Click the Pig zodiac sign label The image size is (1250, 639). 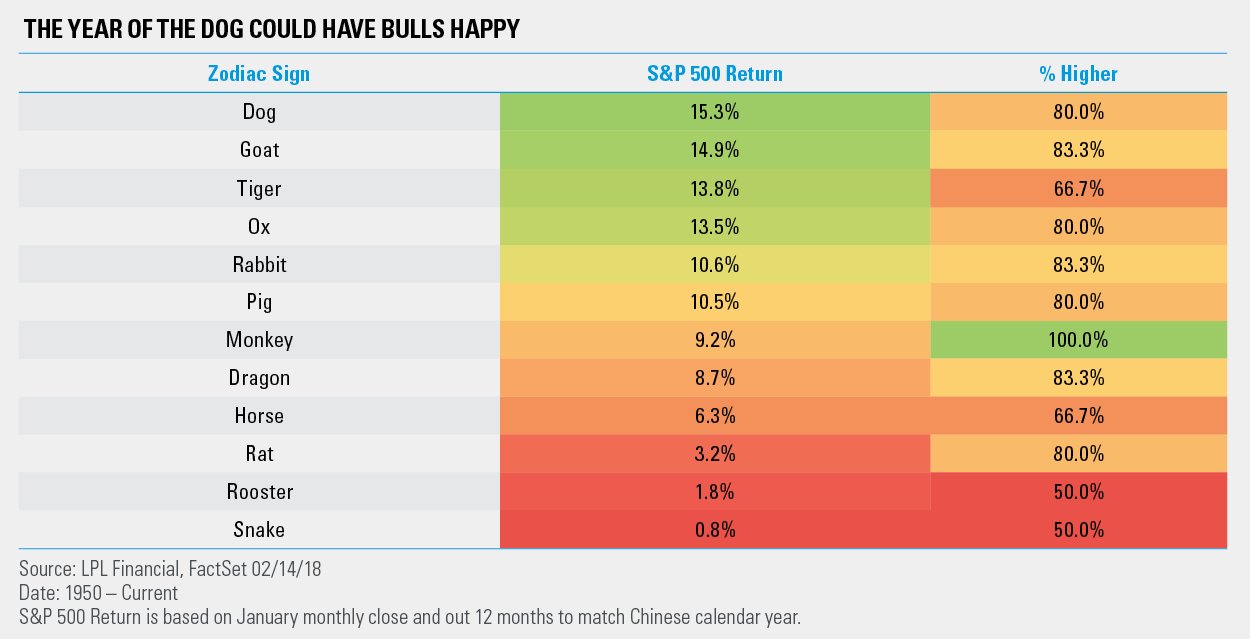point(259,302)
